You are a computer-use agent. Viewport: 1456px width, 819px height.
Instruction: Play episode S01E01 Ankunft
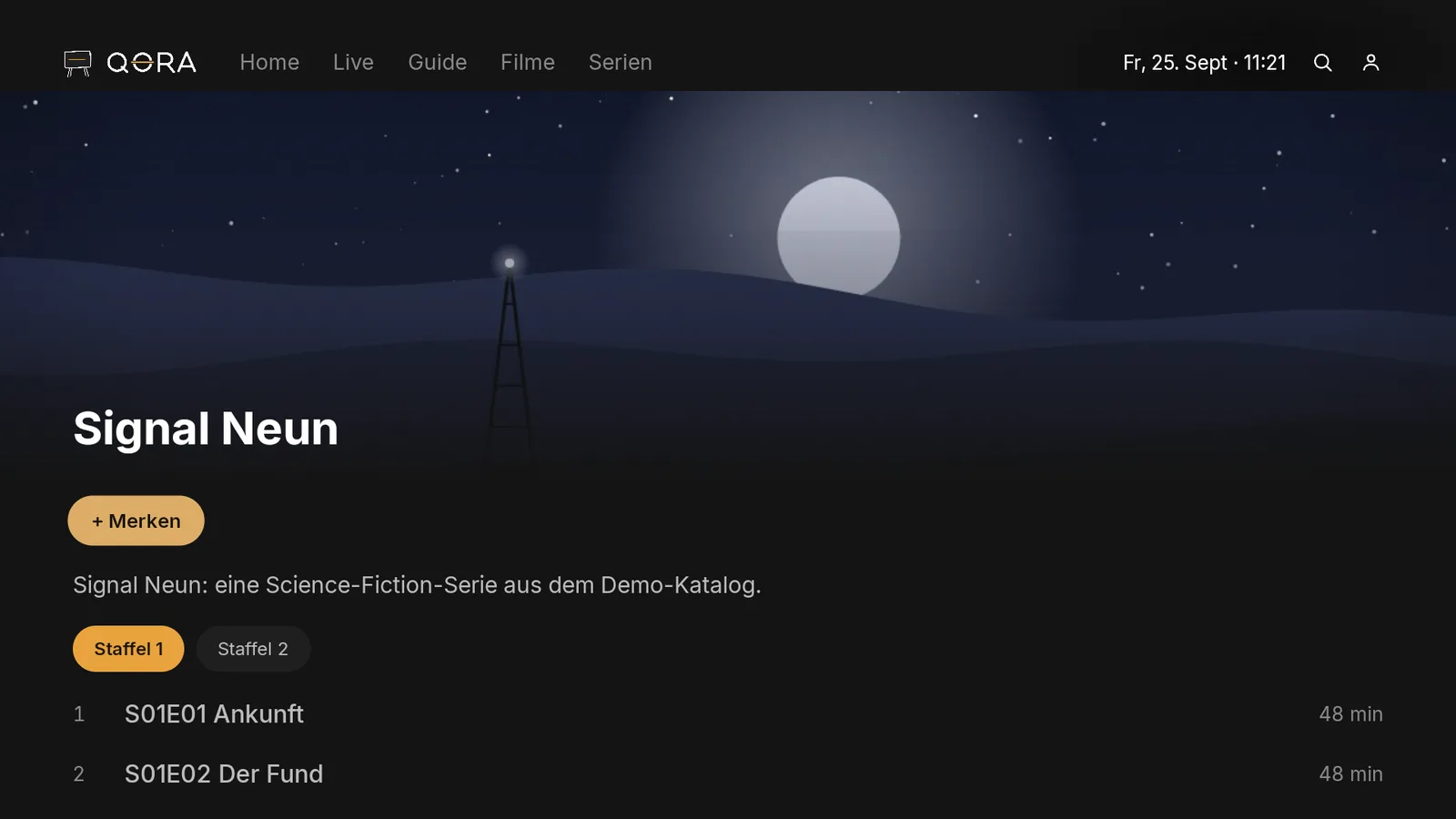point(728,714)
